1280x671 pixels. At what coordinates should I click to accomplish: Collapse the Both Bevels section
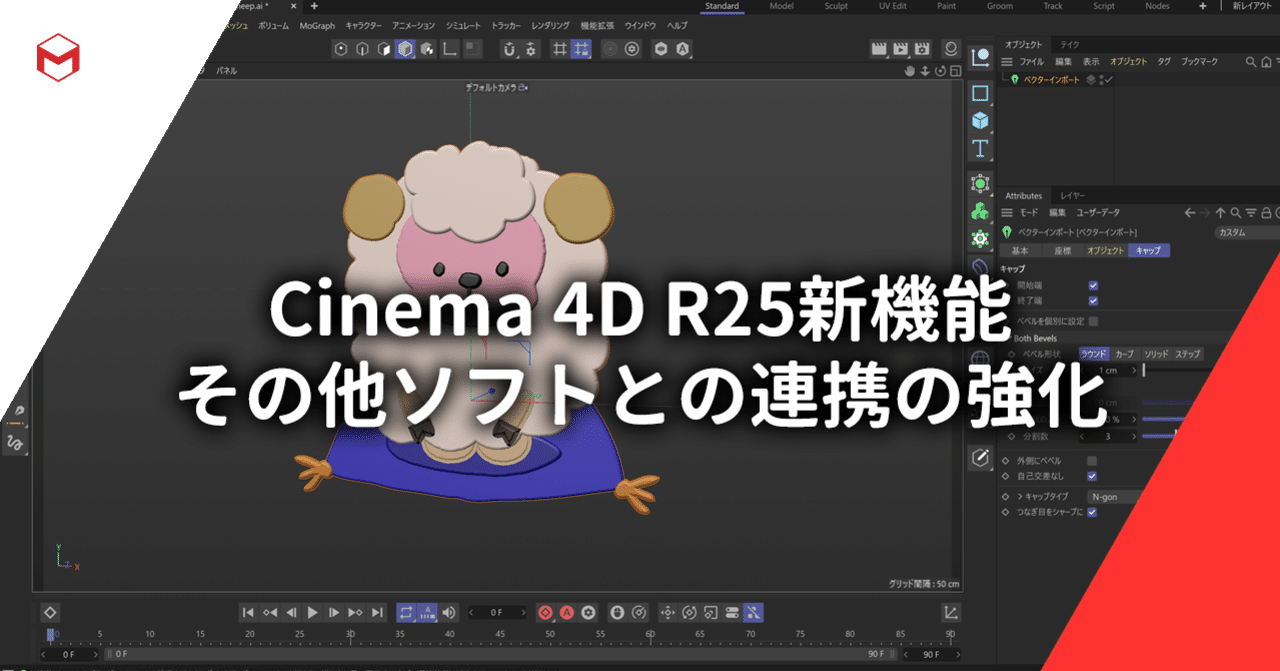click(1009, 338)
